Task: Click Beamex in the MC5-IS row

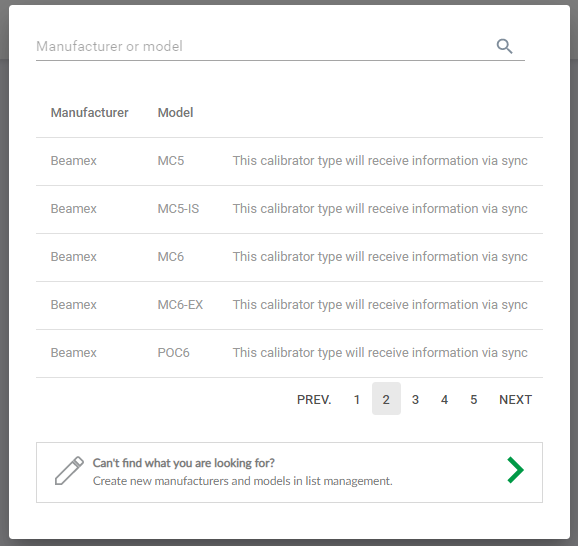Action: click(74, 209)
